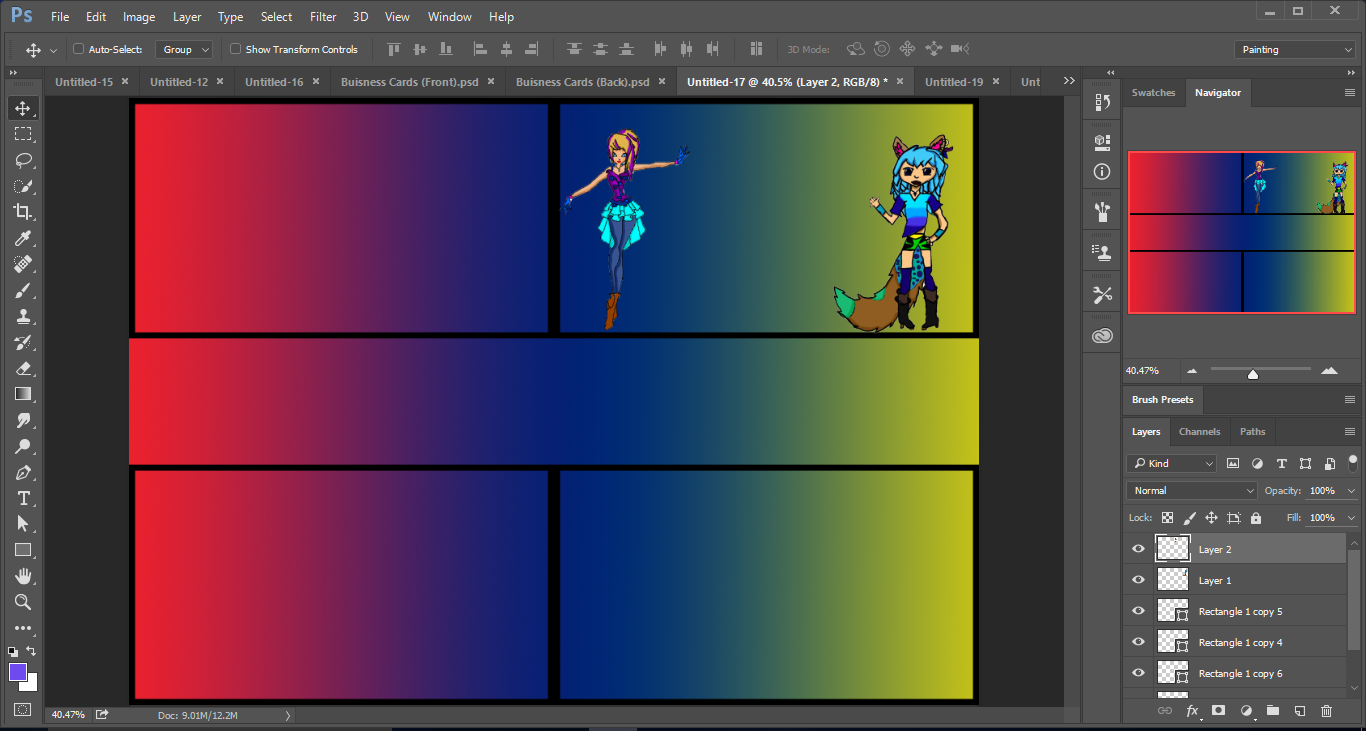Expand hidden document tabs chevron

pyautogui.click(x=1069, y=81)
